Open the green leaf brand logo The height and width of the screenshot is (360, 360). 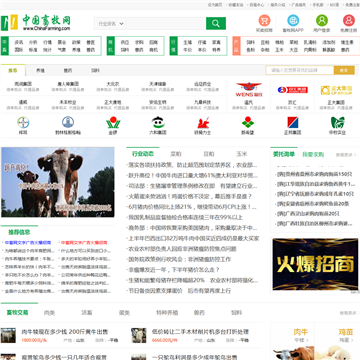[337, 122]
